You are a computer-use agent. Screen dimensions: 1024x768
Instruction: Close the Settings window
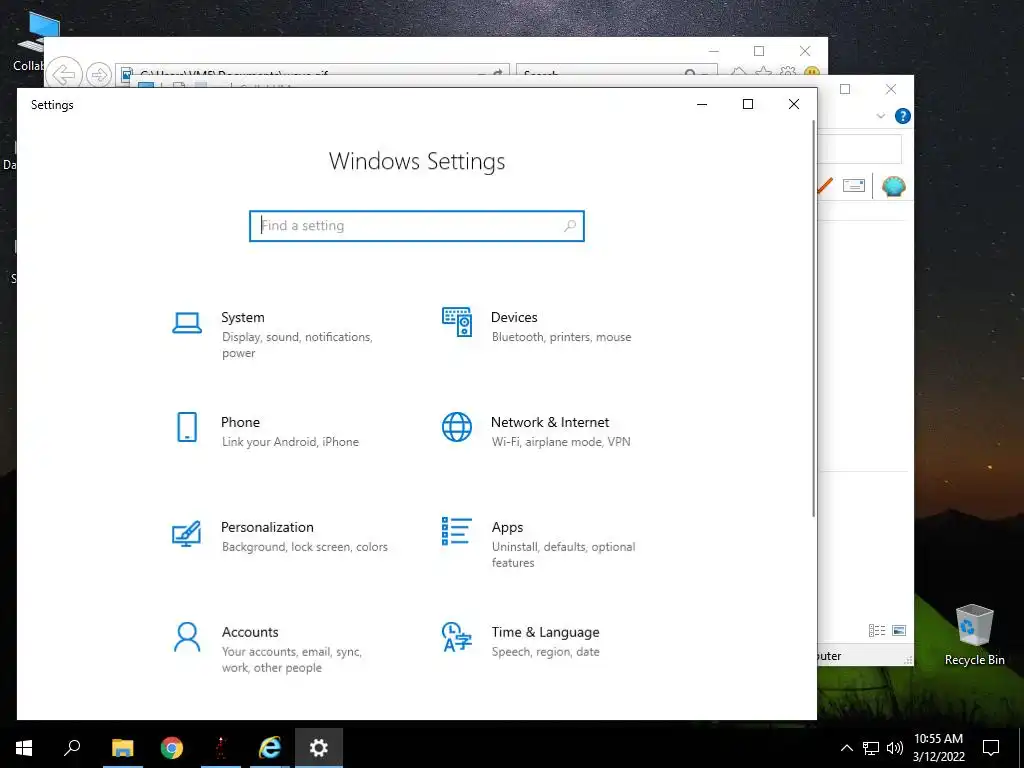point(793,104)
